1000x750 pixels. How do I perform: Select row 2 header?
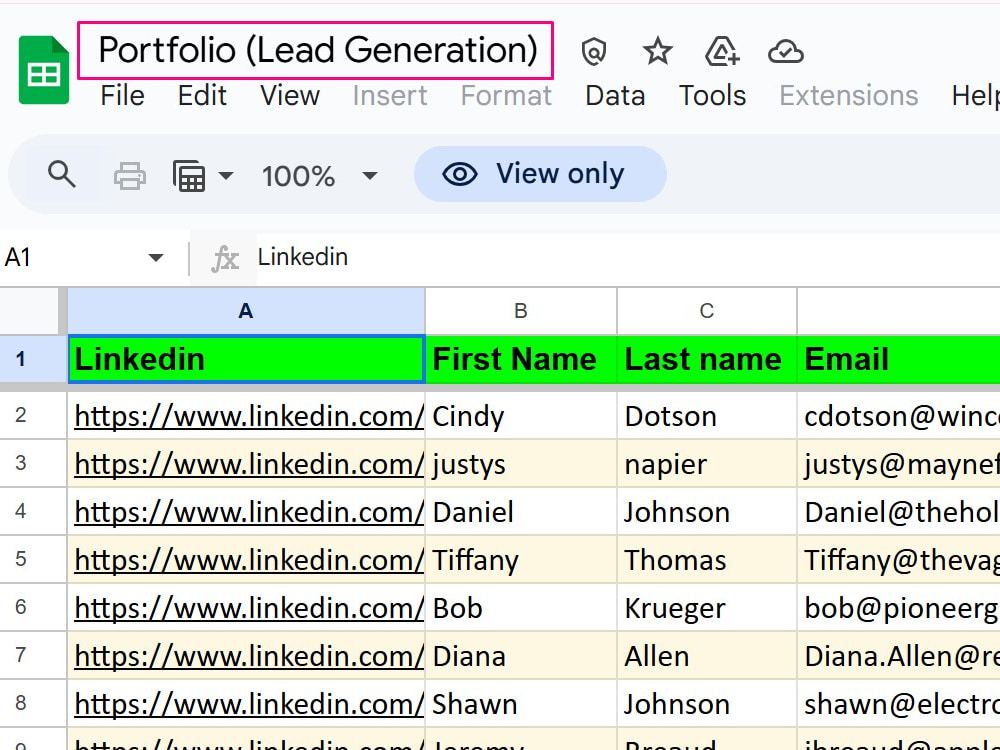pyautogui.click(x=32, y=415)
